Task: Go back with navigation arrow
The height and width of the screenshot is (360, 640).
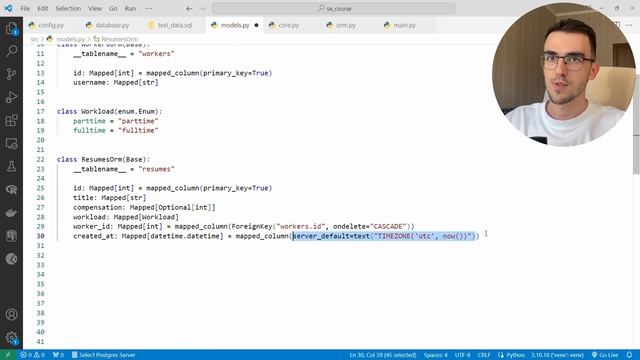Action: click(x=189, y=8)
